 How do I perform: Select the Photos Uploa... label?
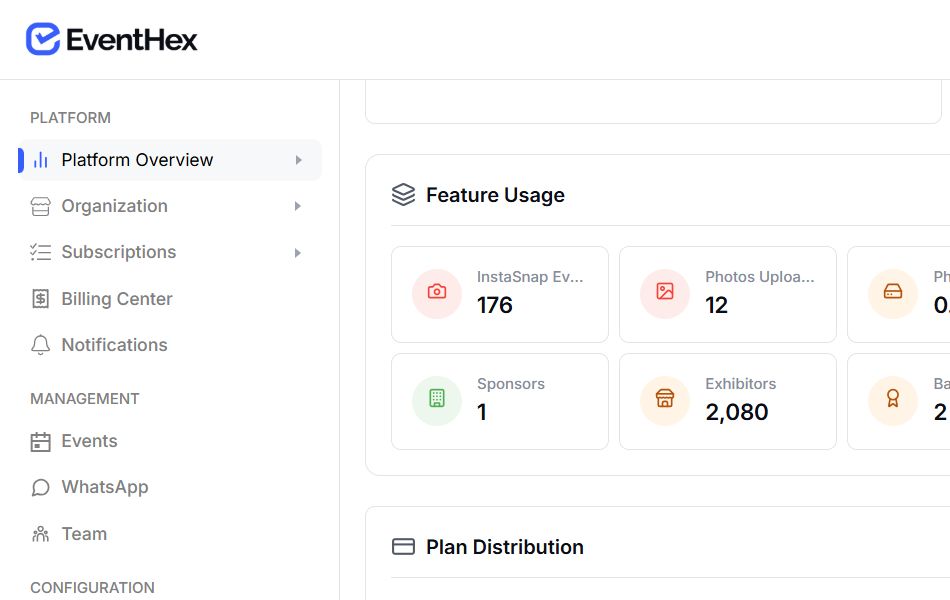[x=759, y=277]
